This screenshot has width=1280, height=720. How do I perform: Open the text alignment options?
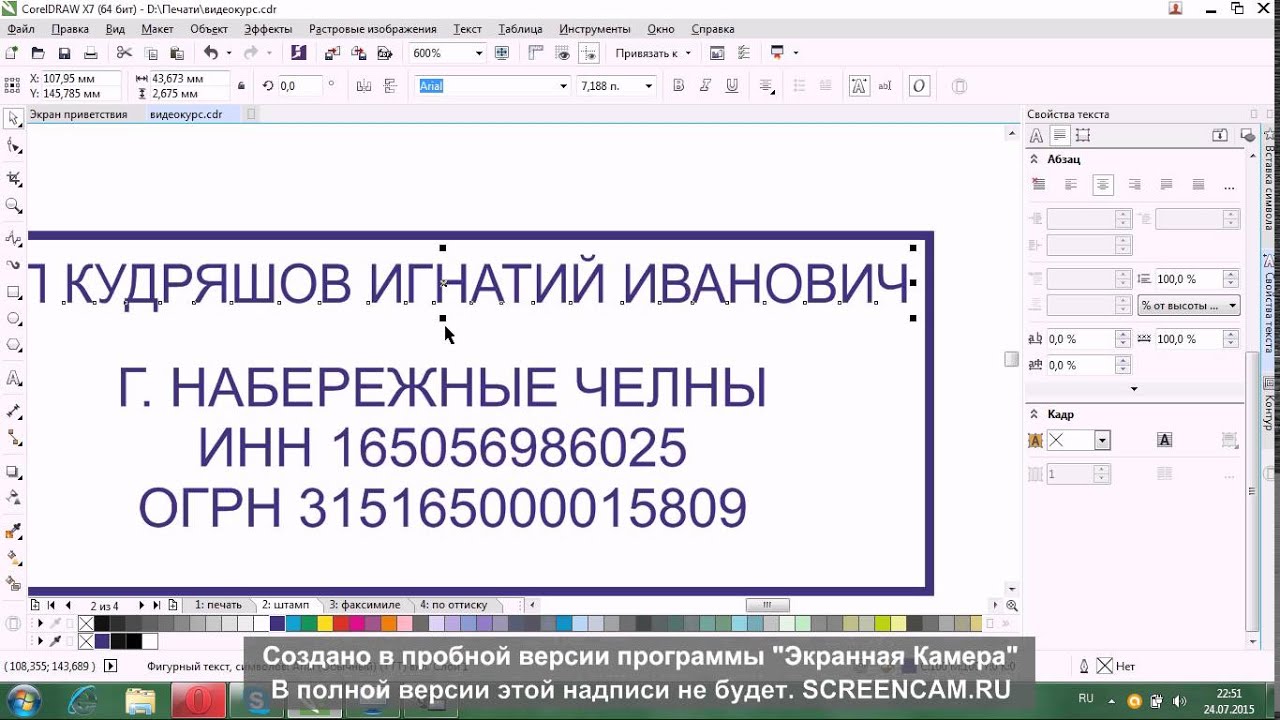click(x=767, y=86)
